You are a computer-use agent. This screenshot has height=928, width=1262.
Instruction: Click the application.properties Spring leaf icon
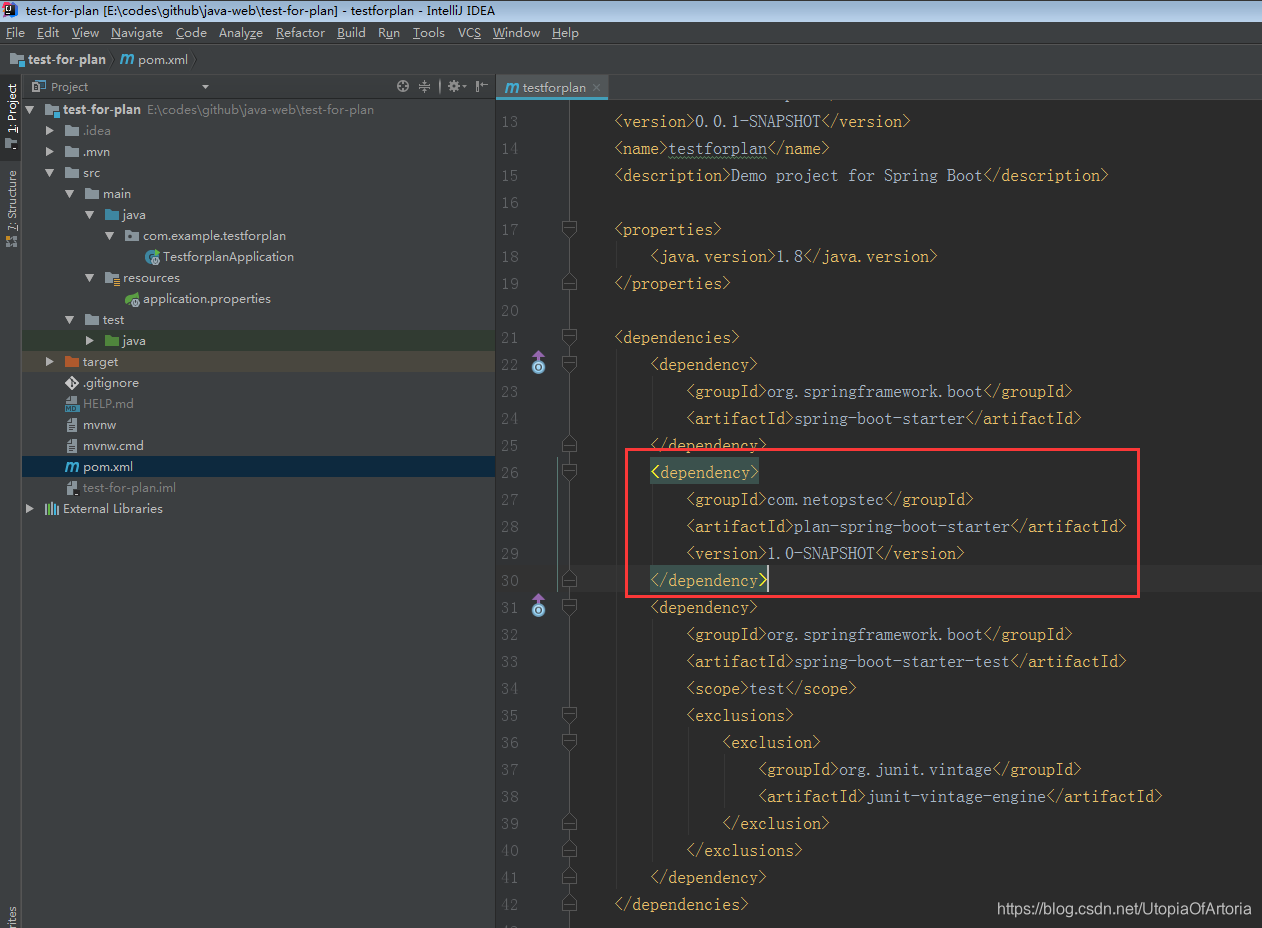[x=132, y=299]
